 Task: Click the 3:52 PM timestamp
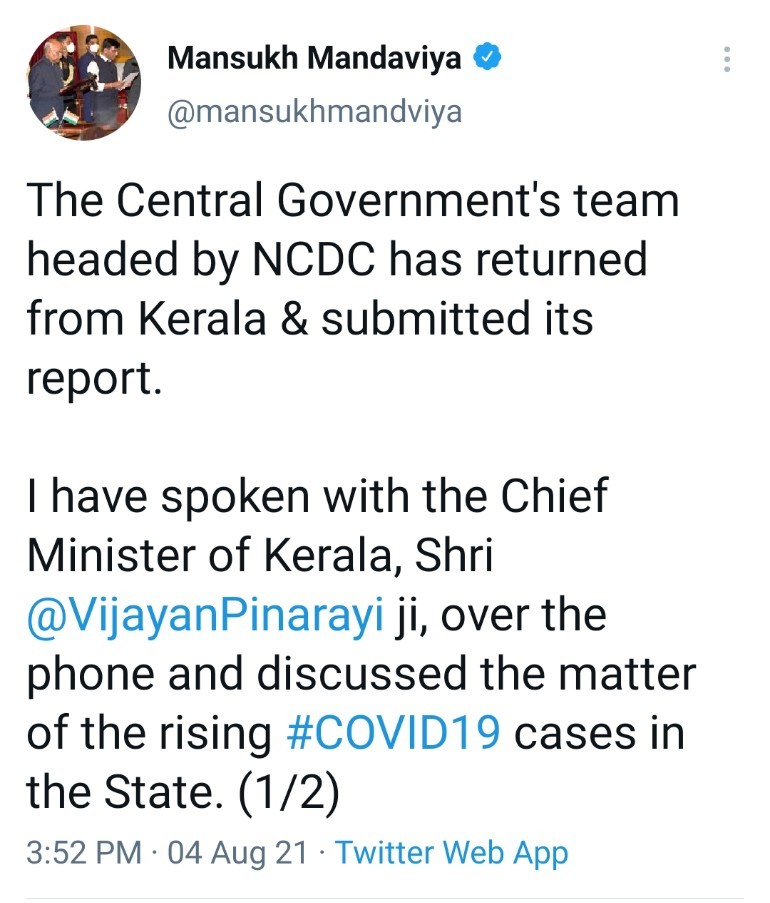coord(84,853)
